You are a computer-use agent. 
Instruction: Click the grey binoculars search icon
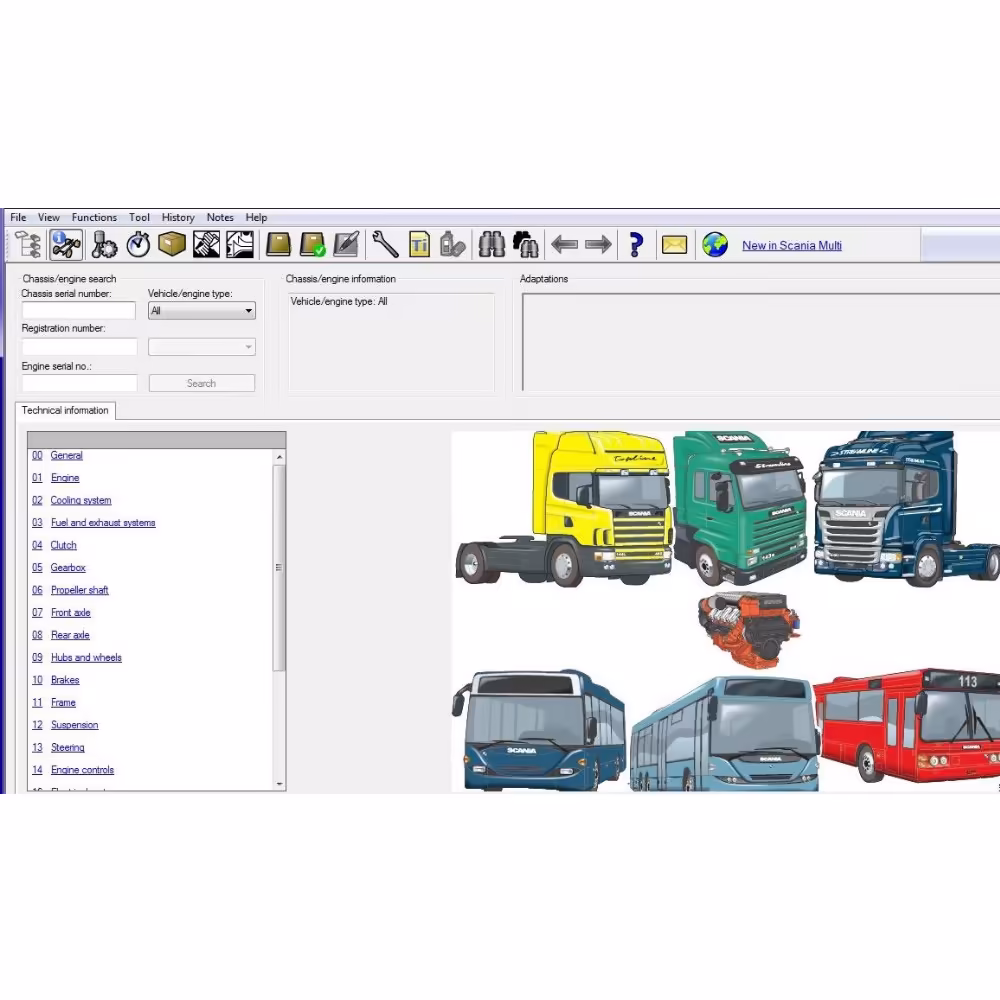[x=492, y=245]
